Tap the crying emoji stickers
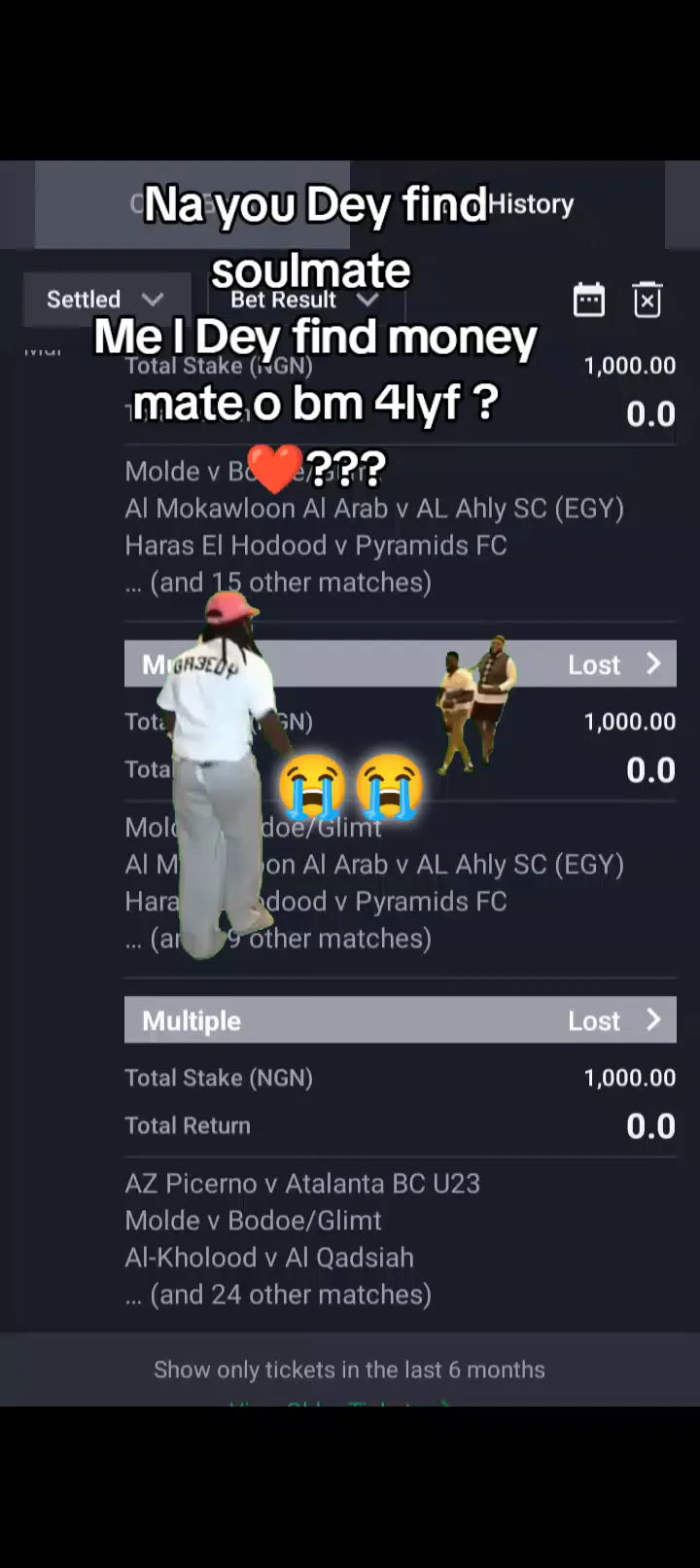Image resolution: width=700 pixels, height=1568 pixels. coord(351,786)
